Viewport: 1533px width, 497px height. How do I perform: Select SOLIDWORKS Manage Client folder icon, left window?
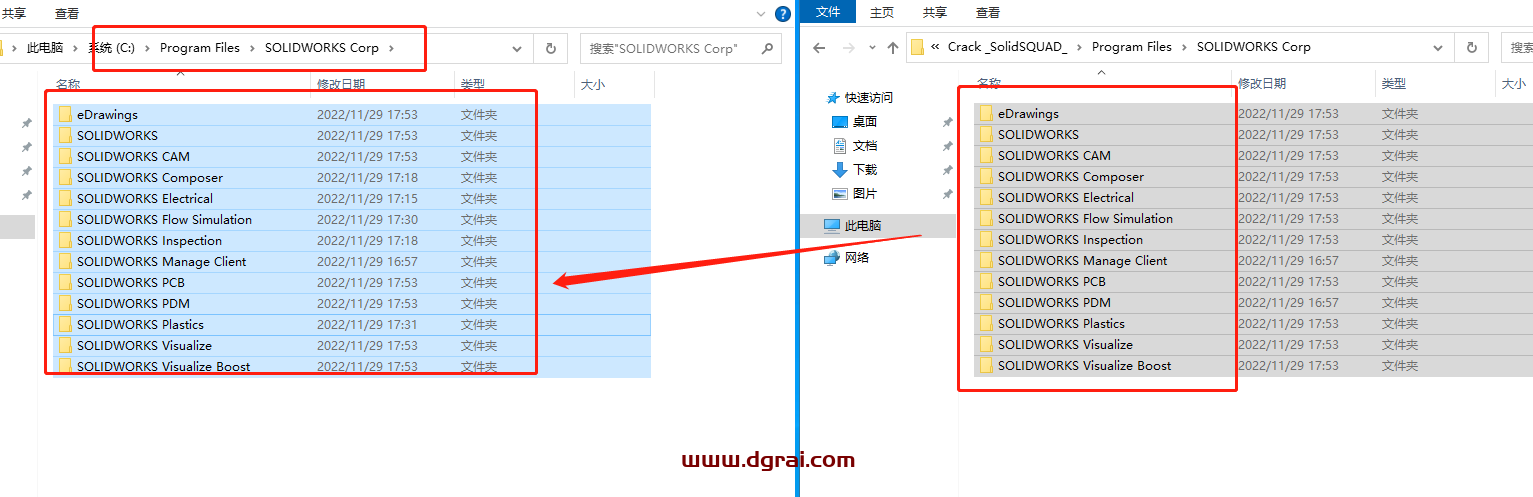click(66, 261)
